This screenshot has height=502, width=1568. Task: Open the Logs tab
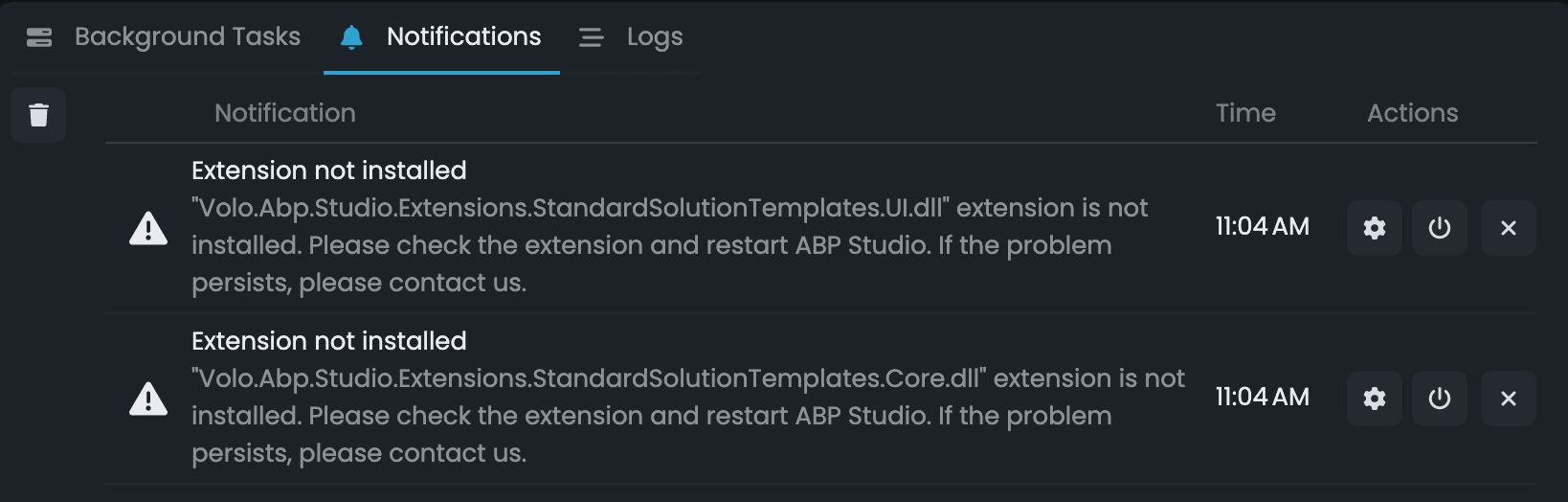pyautogui.click(x=655, y=36)
